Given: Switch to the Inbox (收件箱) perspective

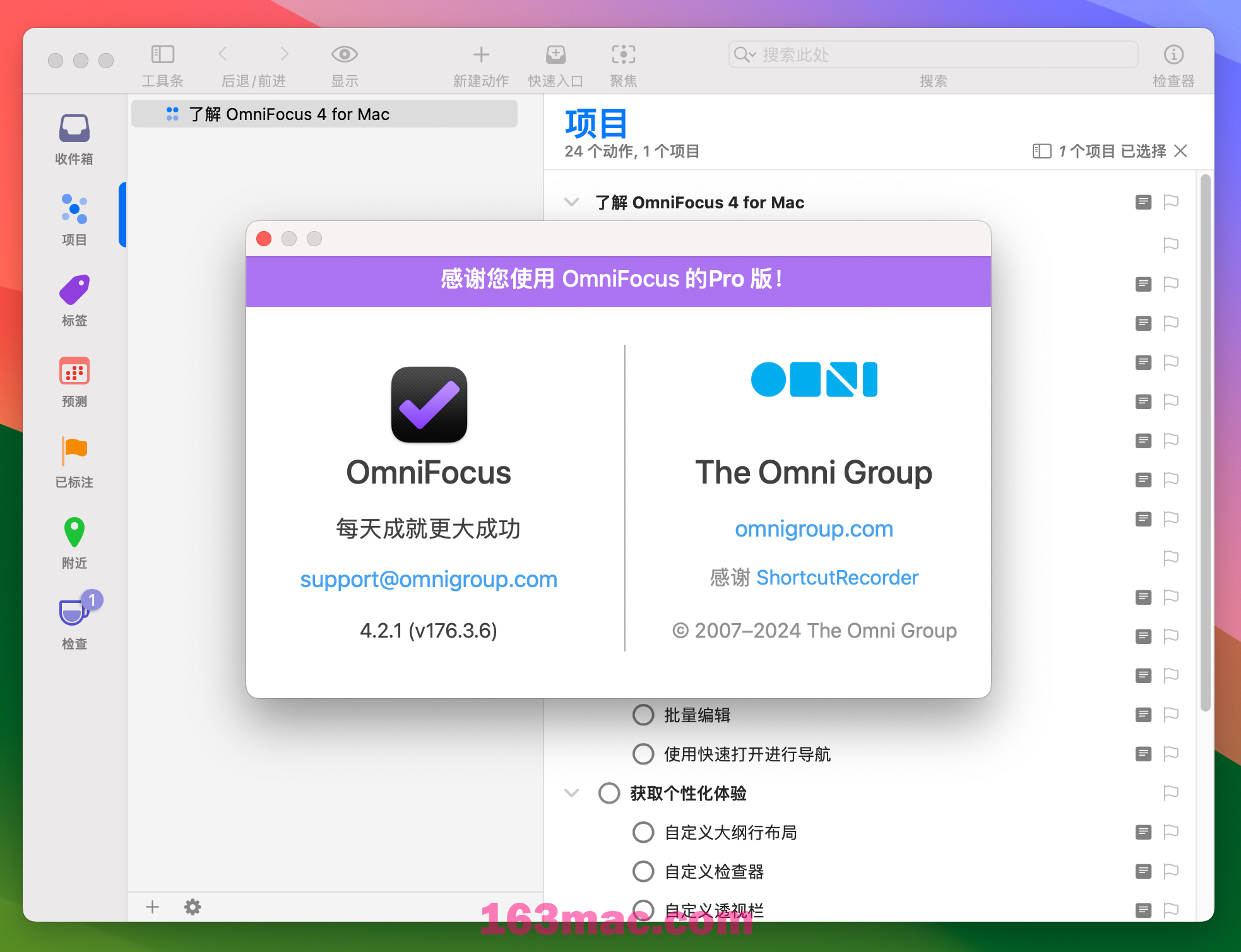Looking at the screenshot, I should (x=74, y=140).
